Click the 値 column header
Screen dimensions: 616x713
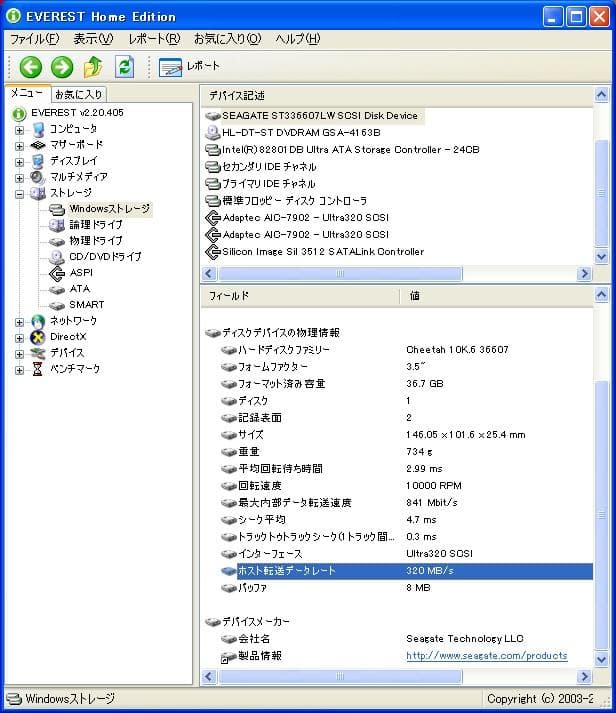[496, 296]
